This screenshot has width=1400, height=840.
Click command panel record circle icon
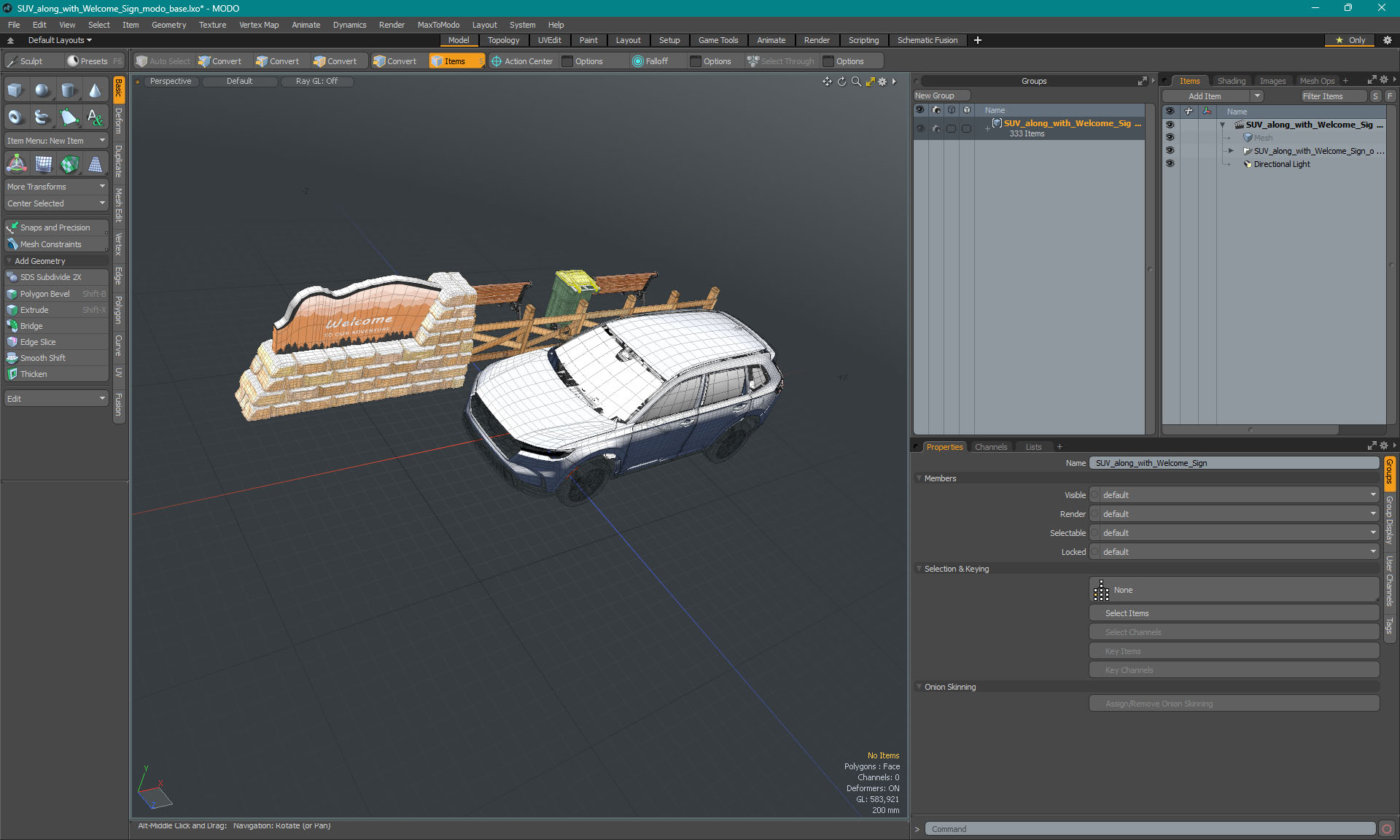[1387, 829]
